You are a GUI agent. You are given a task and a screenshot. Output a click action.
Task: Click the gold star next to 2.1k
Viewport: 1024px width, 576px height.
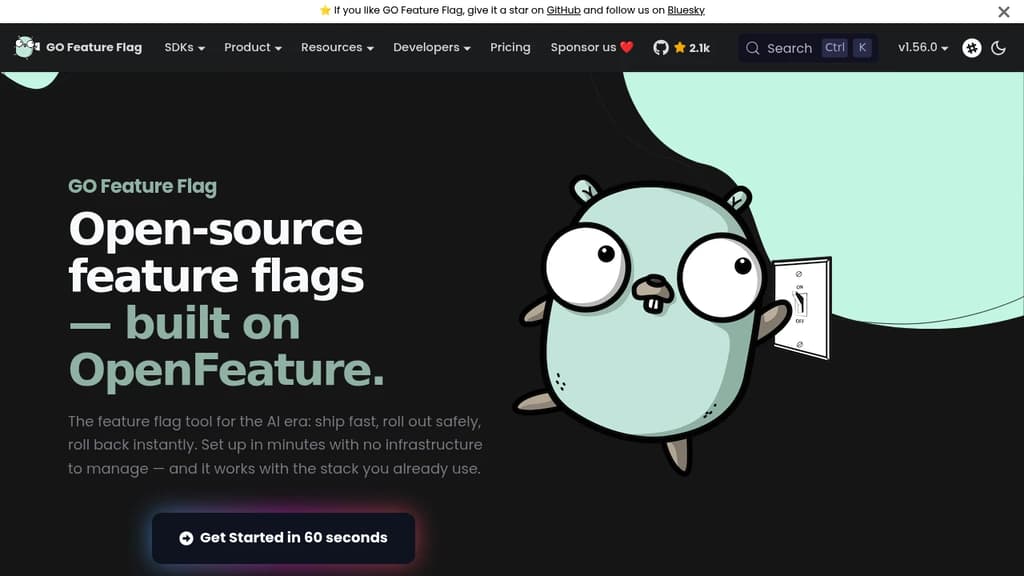pyautogui.click(x=680, y=47)
